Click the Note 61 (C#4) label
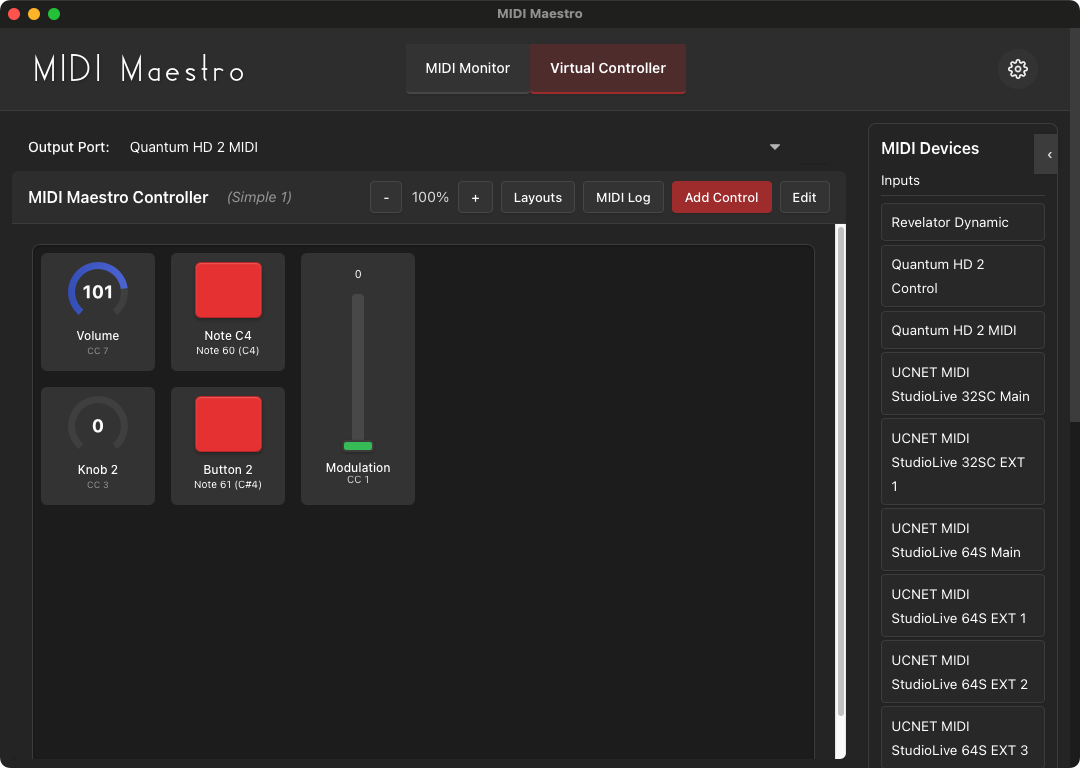This screenshot has width=1080, height=768. (x=228, y=485)
